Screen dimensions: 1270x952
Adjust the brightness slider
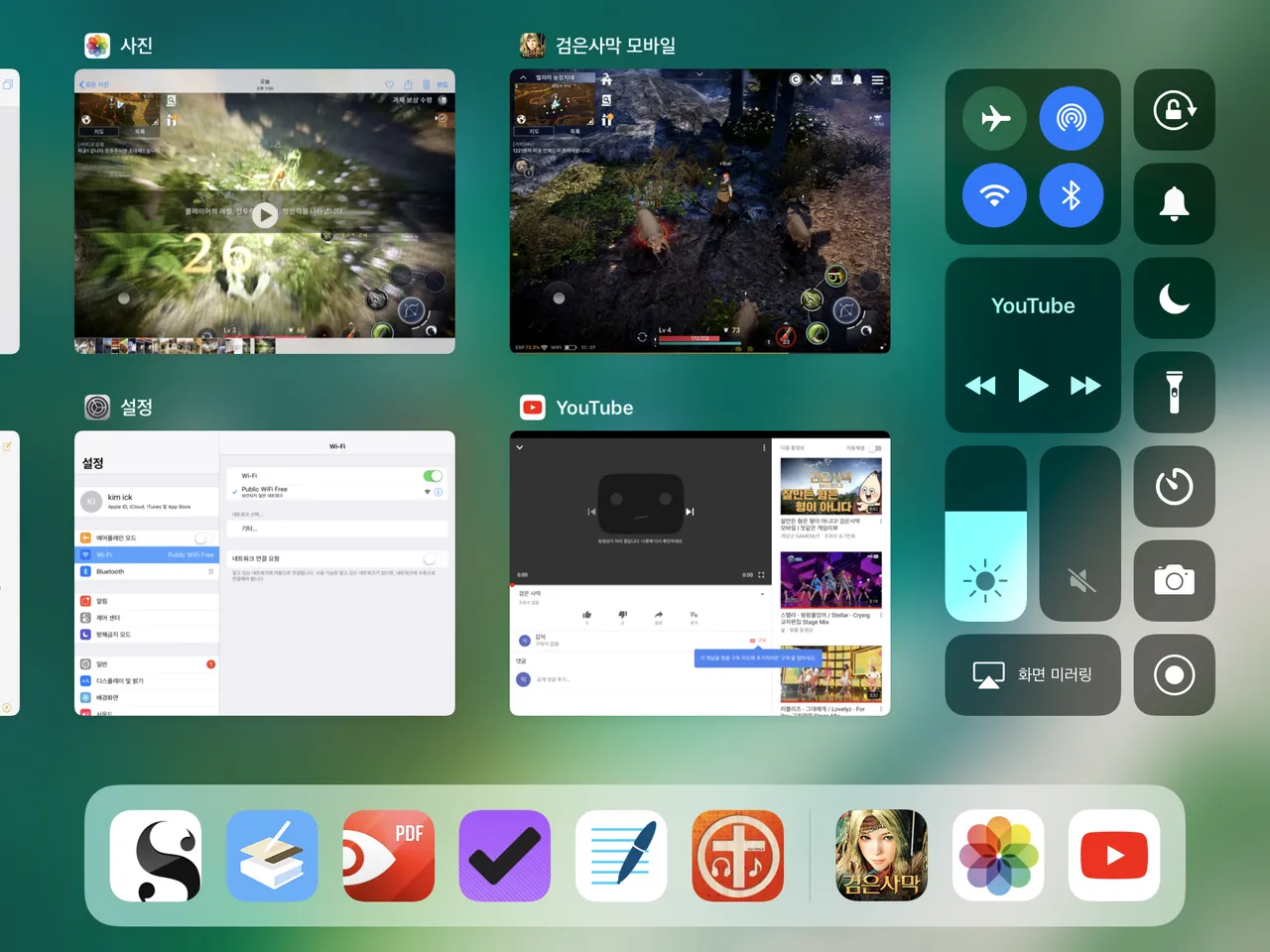(x=986, y=534)
